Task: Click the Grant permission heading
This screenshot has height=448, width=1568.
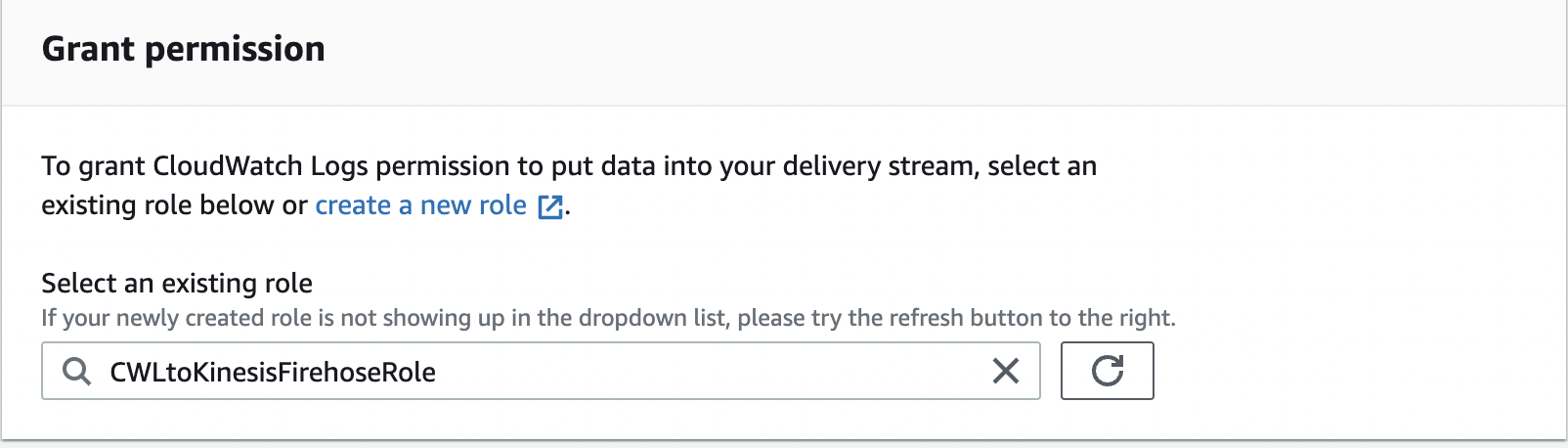Action: [x=184, y=49]
